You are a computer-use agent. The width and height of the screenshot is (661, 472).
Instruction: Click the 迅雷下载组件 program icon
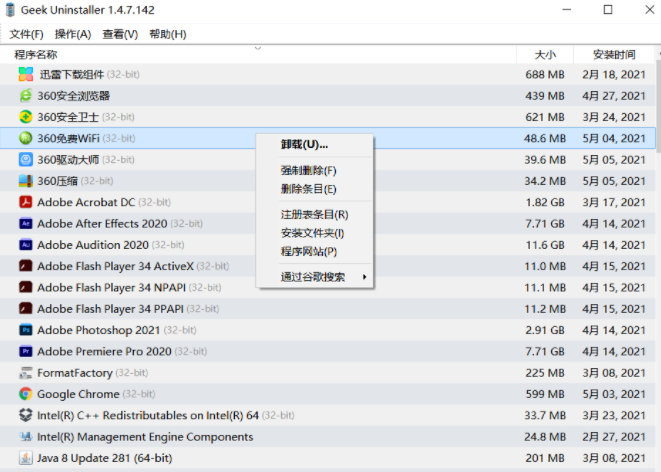click(x=26, y=74)
